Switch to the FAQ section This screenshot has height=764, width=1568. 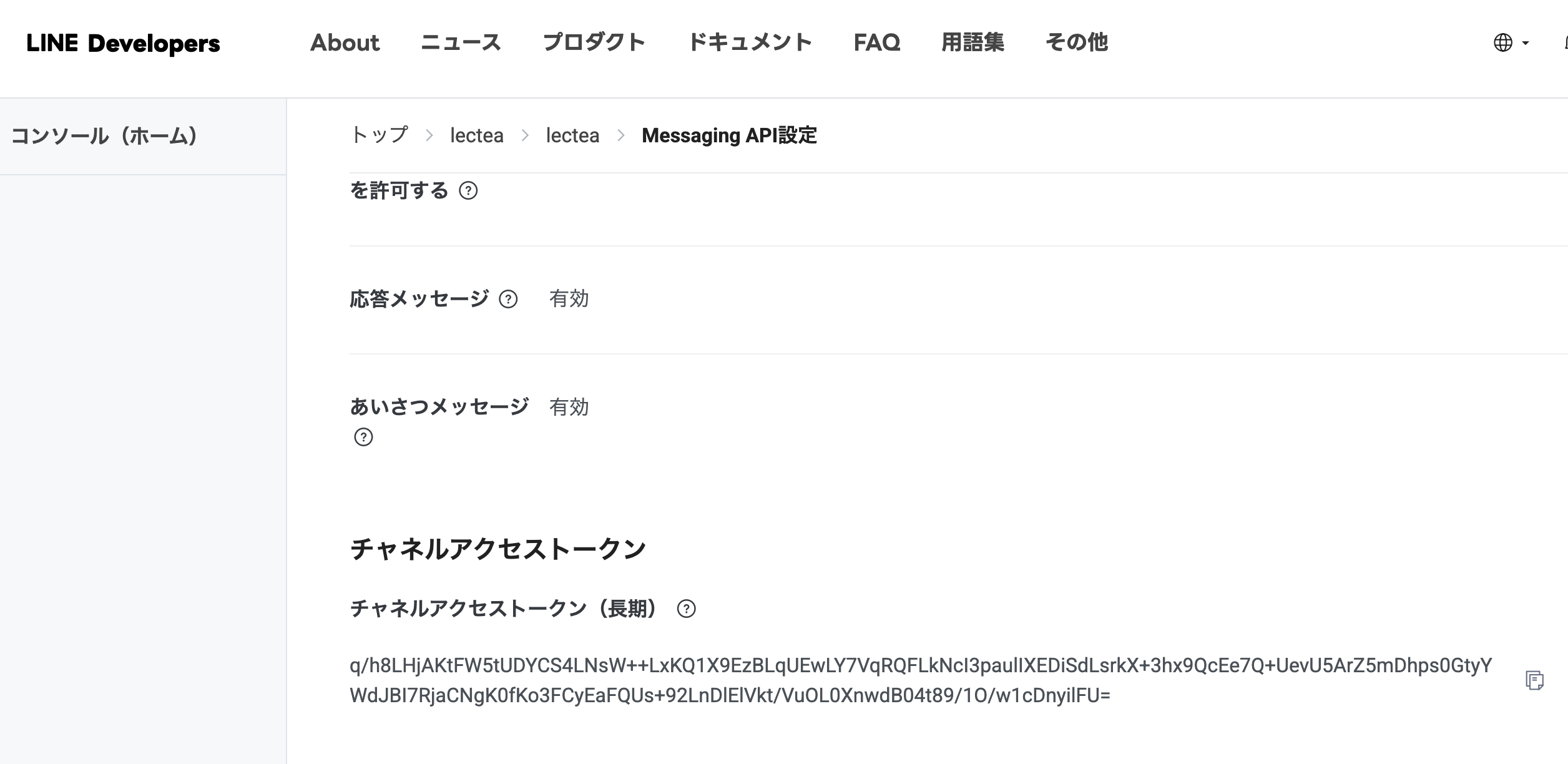(877, 42)
